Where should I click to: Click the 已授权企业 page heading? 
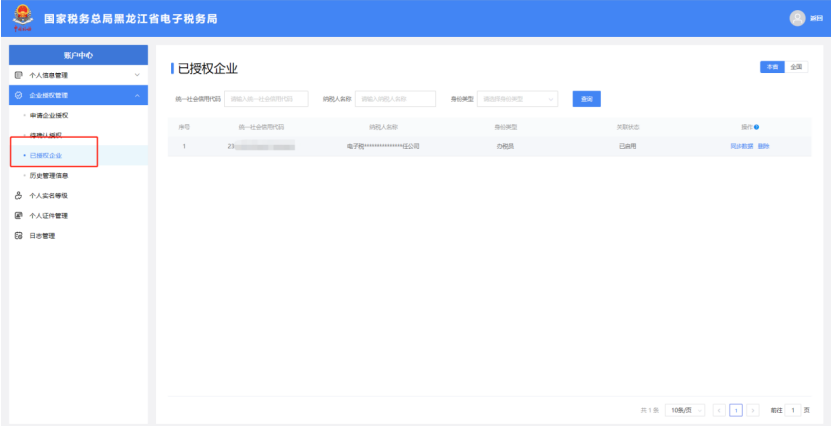tap(207, 68)
